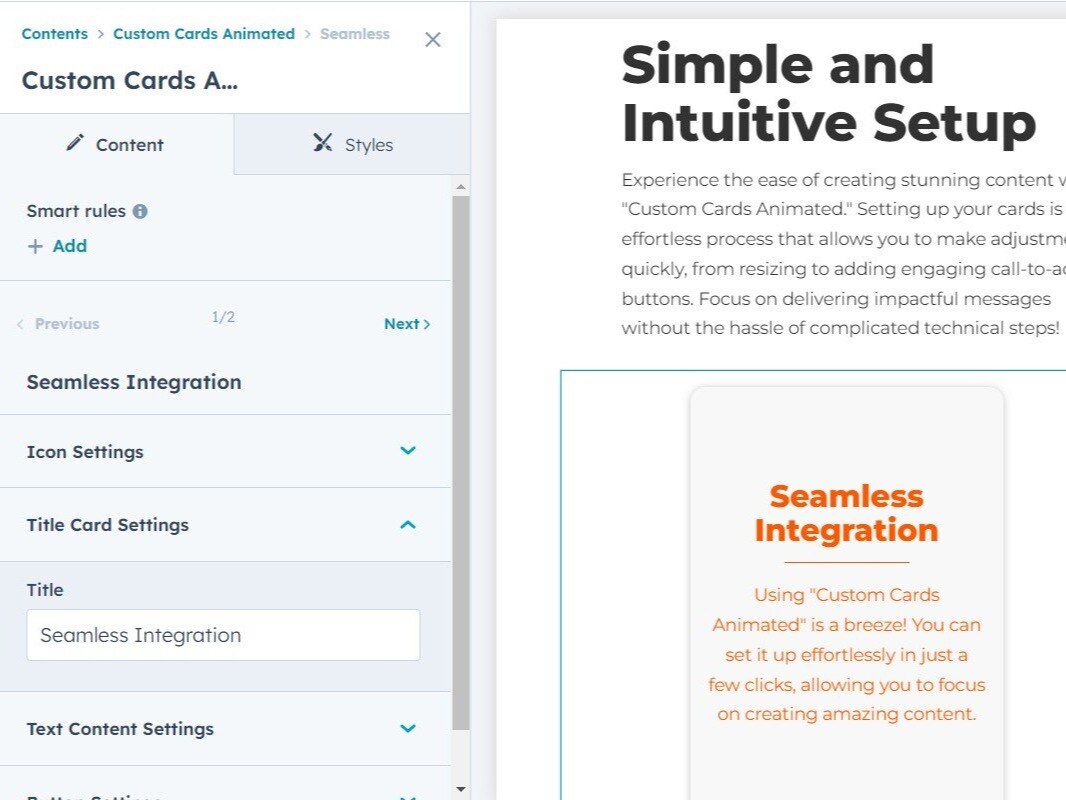Click Custom Cards Animated in the breadcrumb
The height and width of the screenshot is (800, 1066).
click(203, 33)
